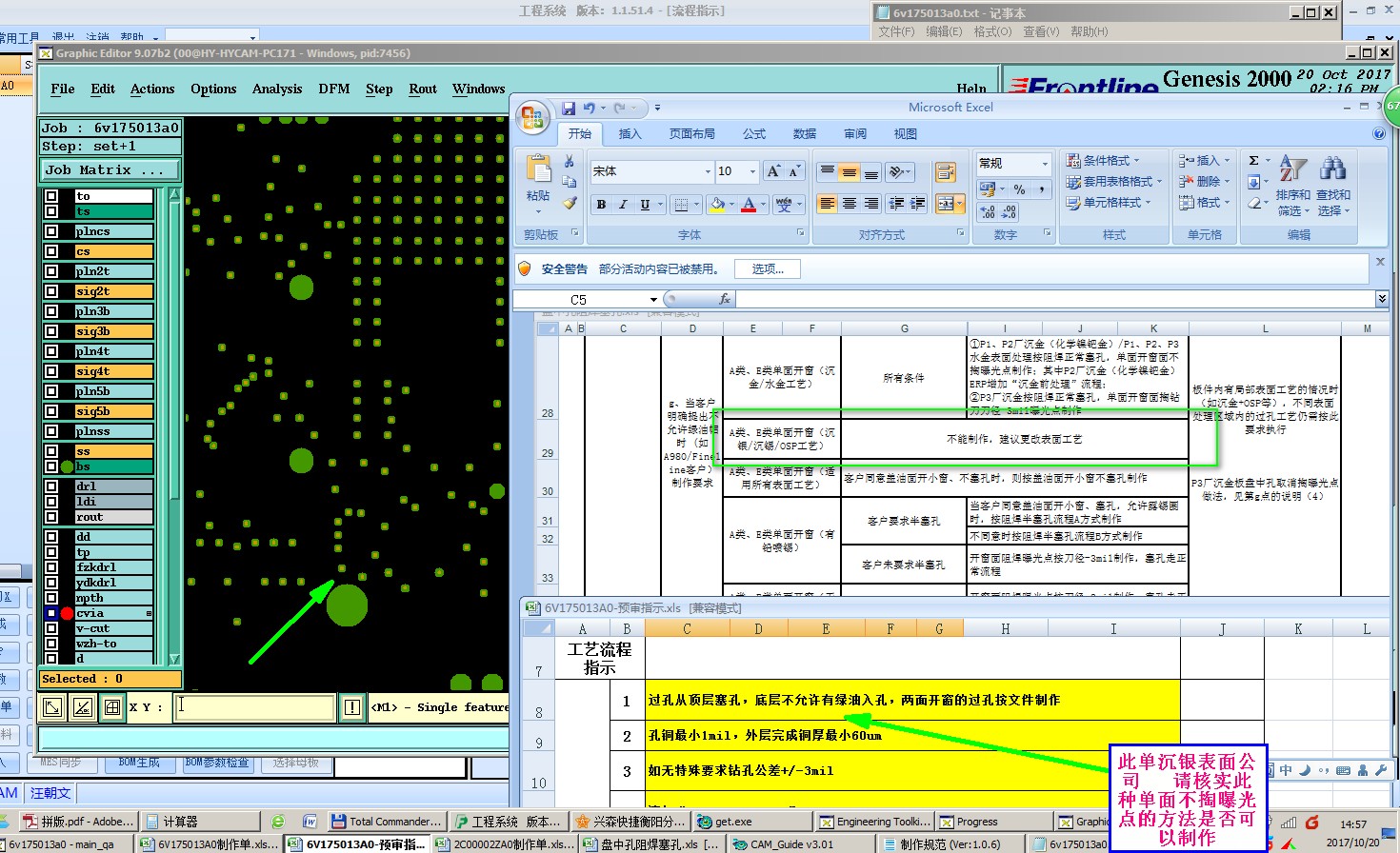Click the insert function fx icon
Viewport: 1400px width, 853px height.
point(724,299)
